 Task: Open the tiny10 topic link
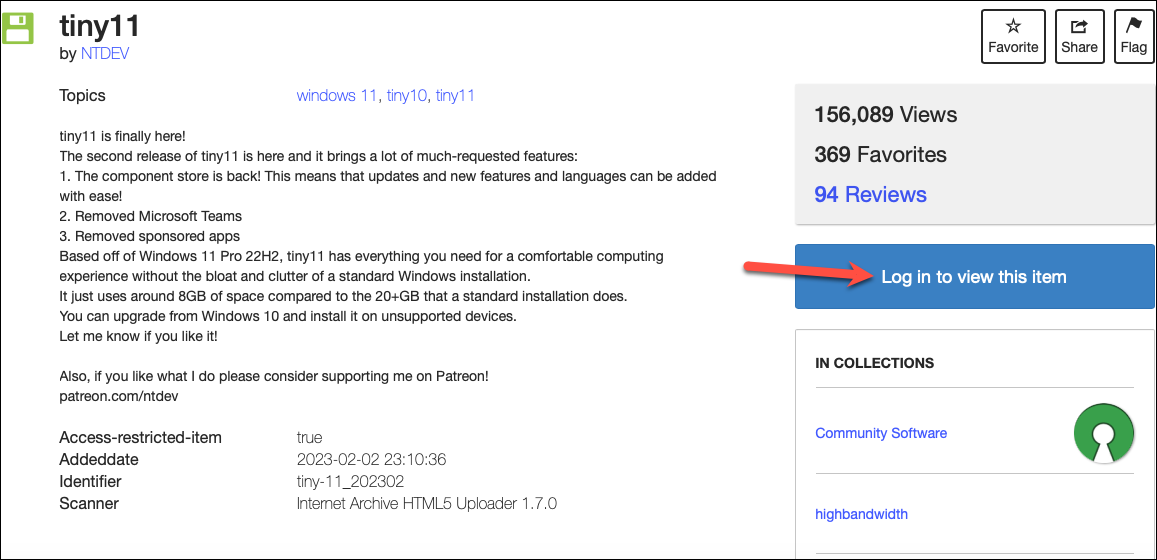(x=407, y=96)
